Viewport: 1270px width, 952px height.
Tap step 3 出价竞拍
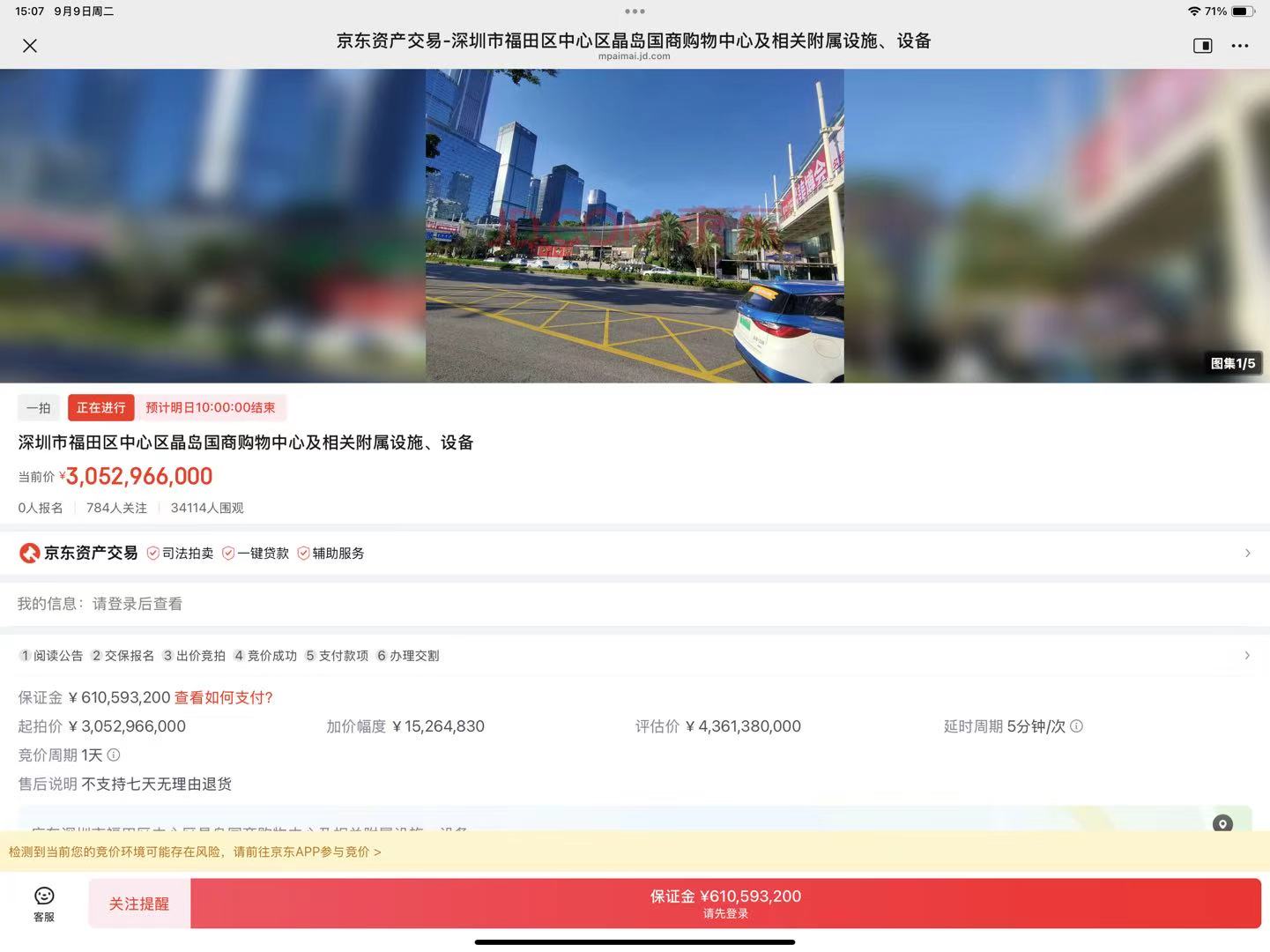(x=194, y=656)
